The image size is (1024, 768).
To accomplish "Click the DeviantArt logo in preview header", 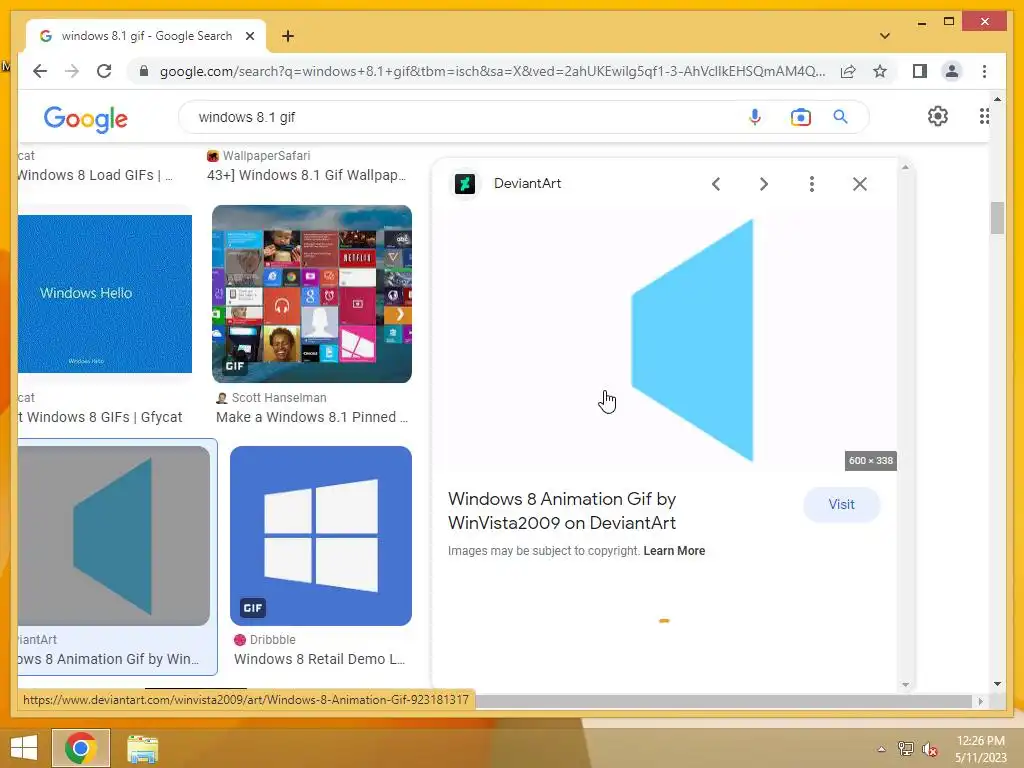I will coord(465,184).
